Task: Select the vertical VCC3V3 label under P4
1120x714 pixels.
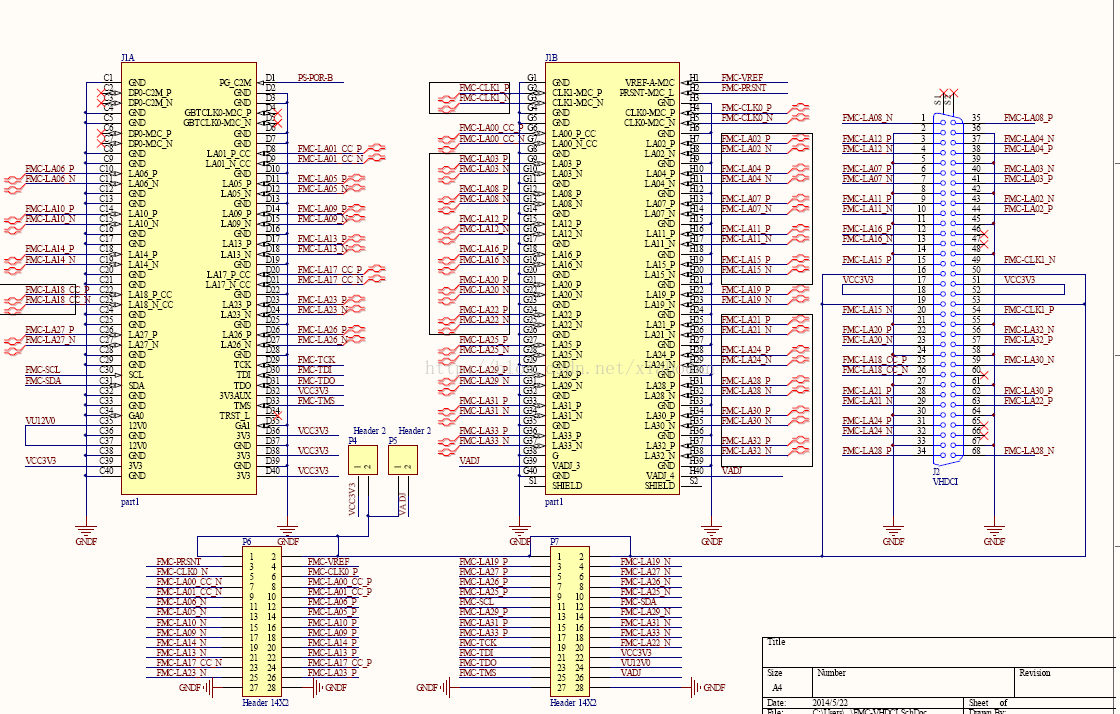Action: (352, 499)
